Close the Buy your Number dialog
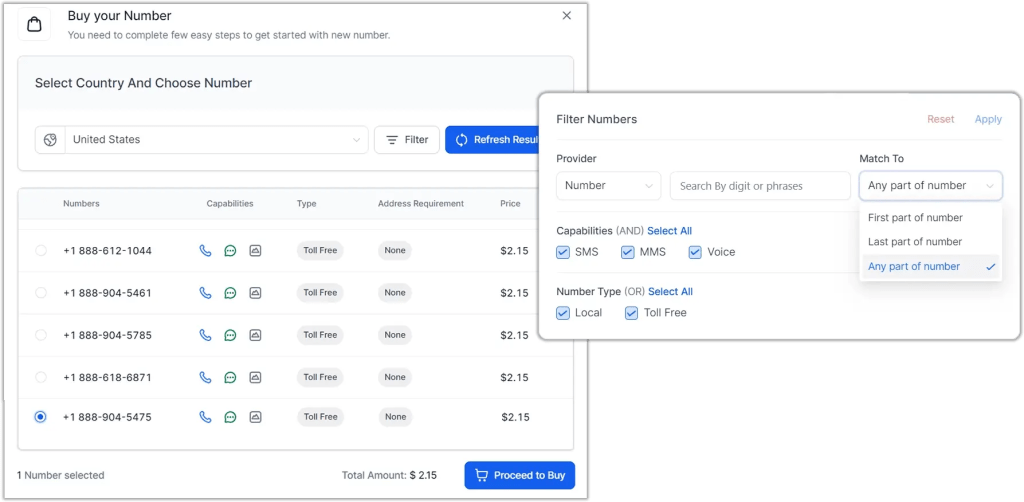 pyautogui.click(x=567, y=16)
